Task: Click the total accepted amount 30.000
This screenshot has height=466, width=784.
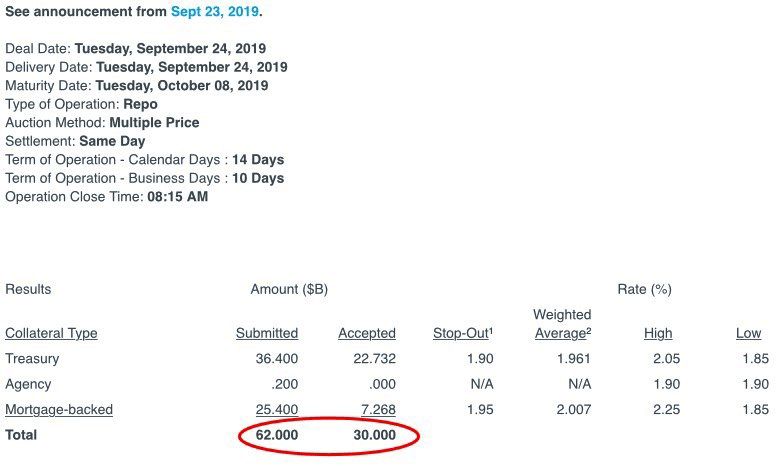Action: (x=374, y=435)
